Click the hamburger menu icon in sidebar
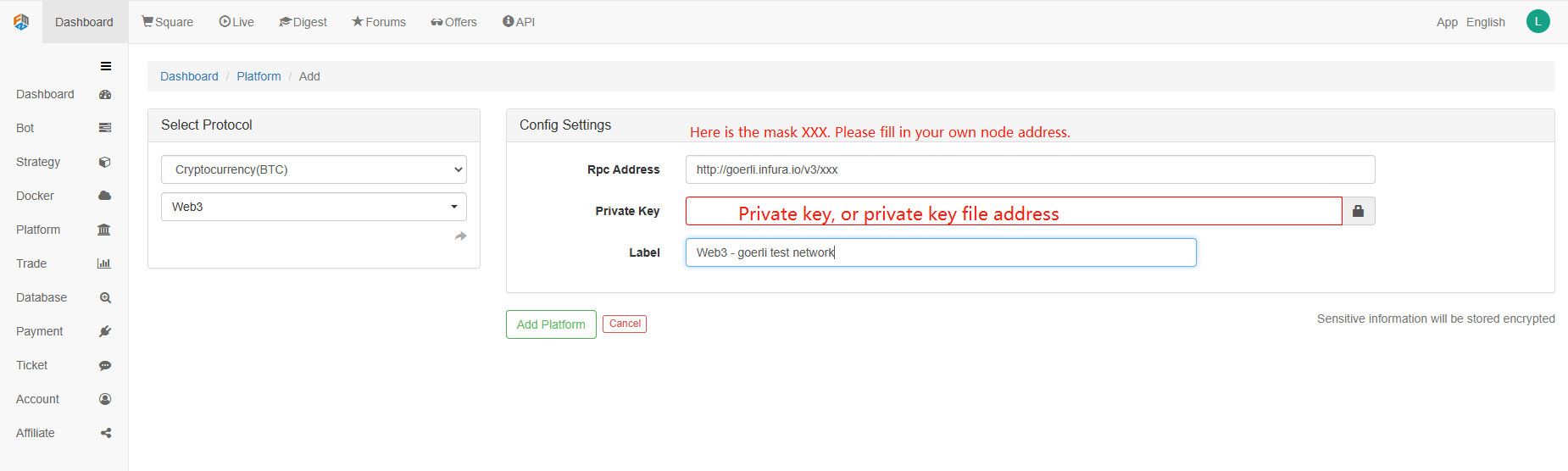The width and height of the screenshot is (1568, 471). [106, 66]
